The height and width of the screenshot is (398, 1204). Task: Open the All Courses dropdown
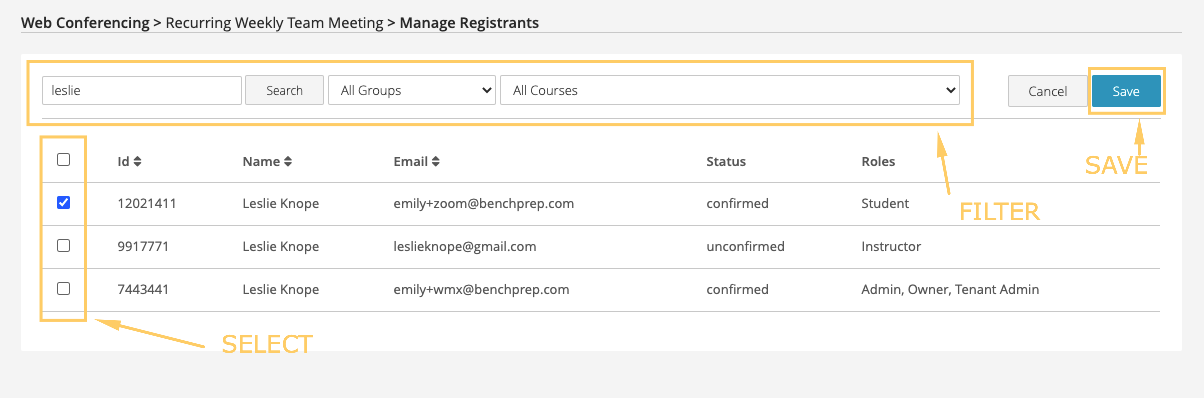(x=730, y=90)
